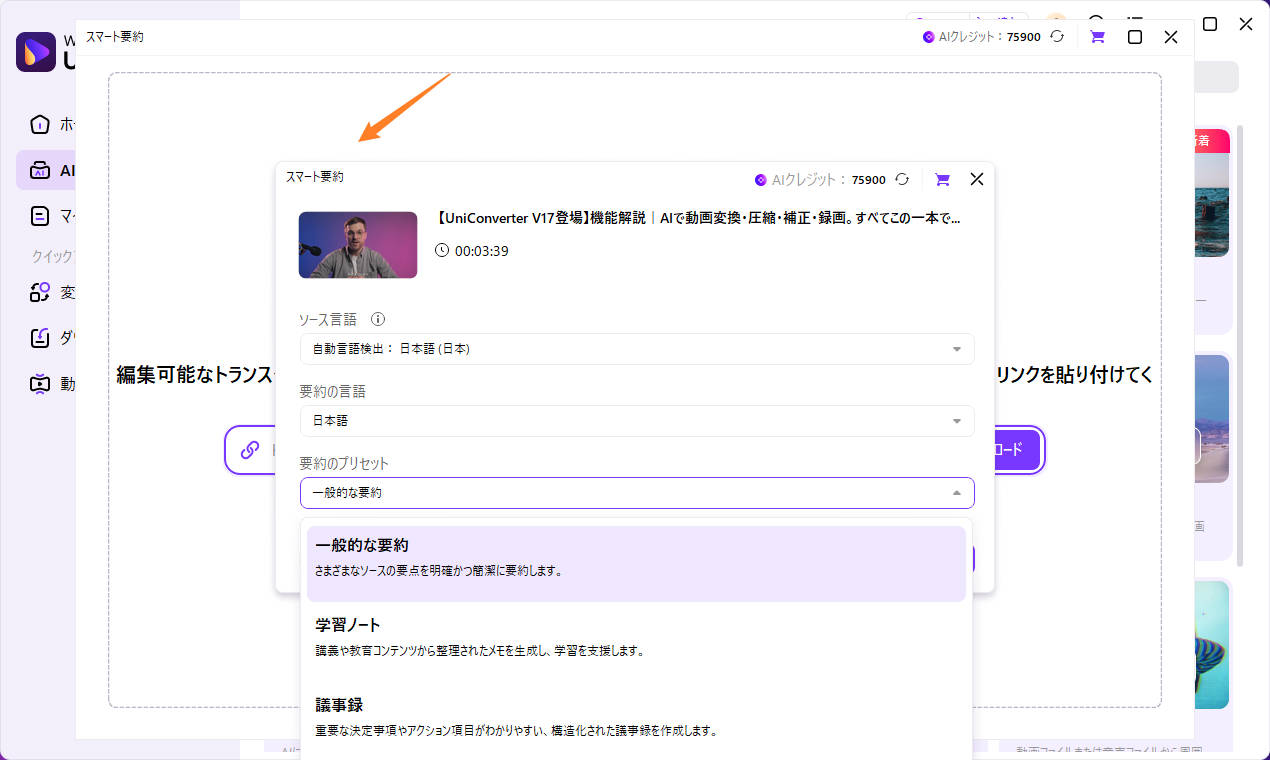Click the info icon next to ソース言語
Image resolution: width=1270 pixels, height=760 pixels.
coord(377,319)
